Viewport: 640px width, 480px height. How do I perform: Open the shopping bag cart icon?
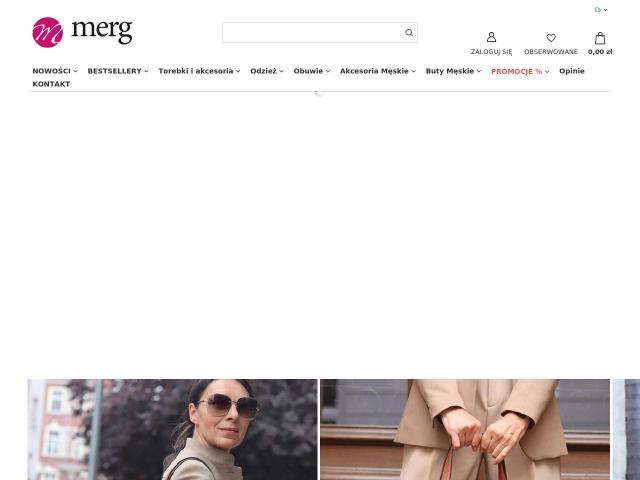pos(600,38)
